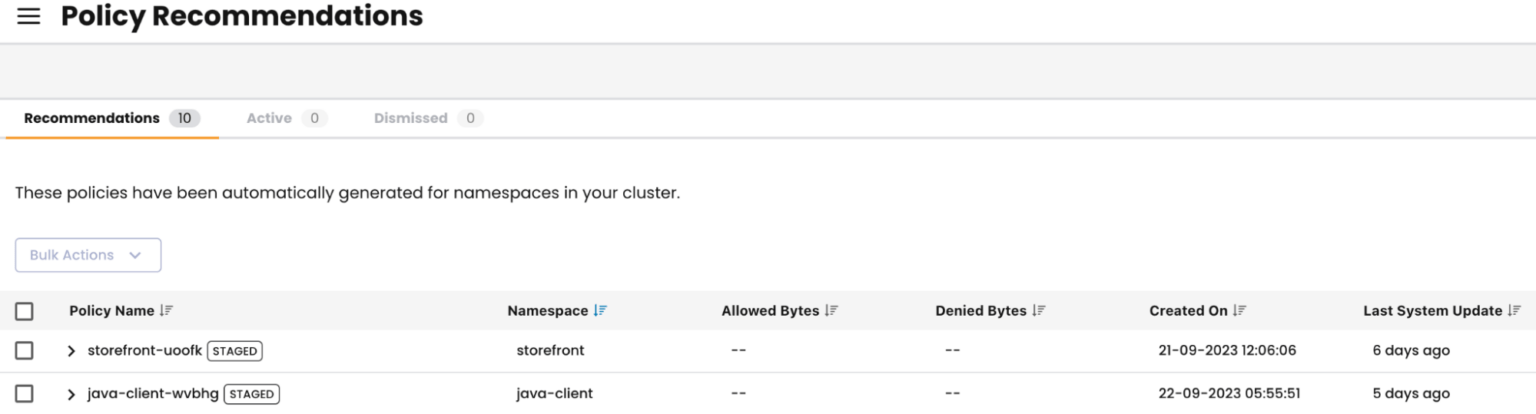This screenshot has height=414, width=1536.
Task: Open the storefront-uoofk policy name
Action: 144,351
